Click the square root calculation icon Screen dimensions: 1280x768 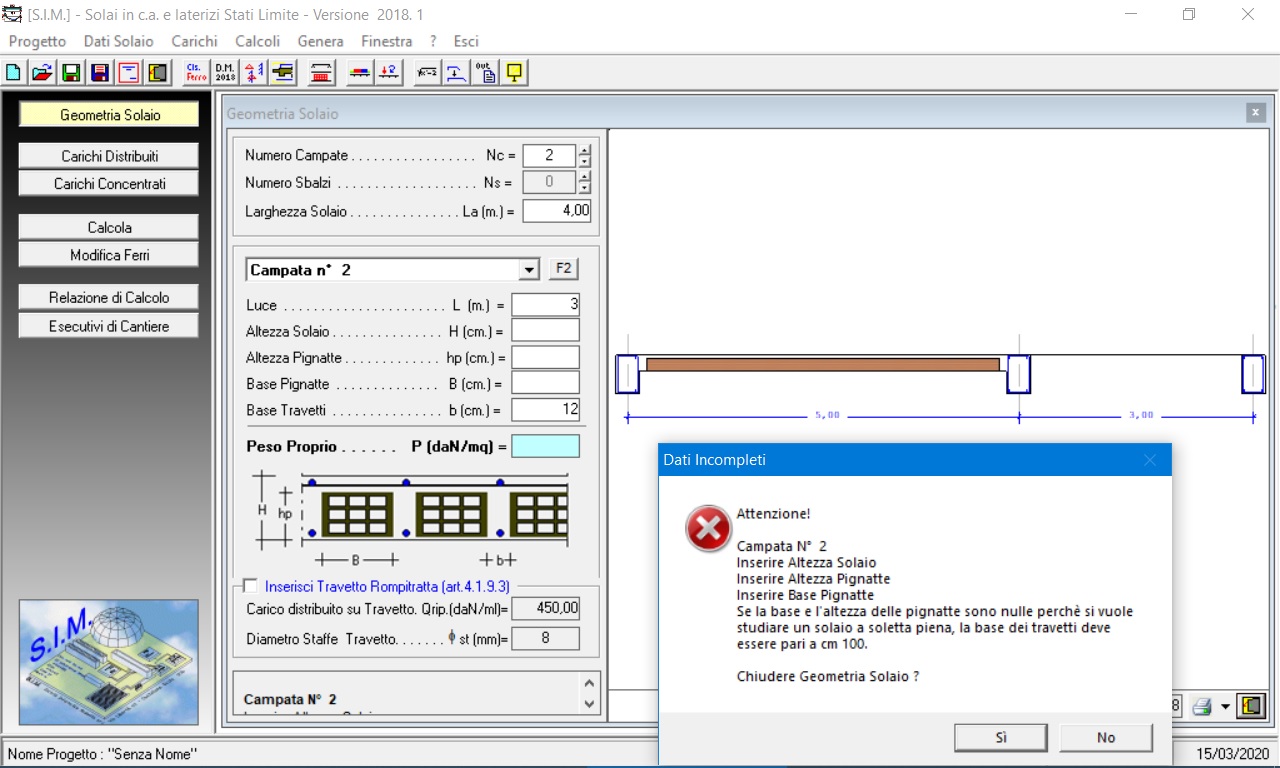(428, 72)
